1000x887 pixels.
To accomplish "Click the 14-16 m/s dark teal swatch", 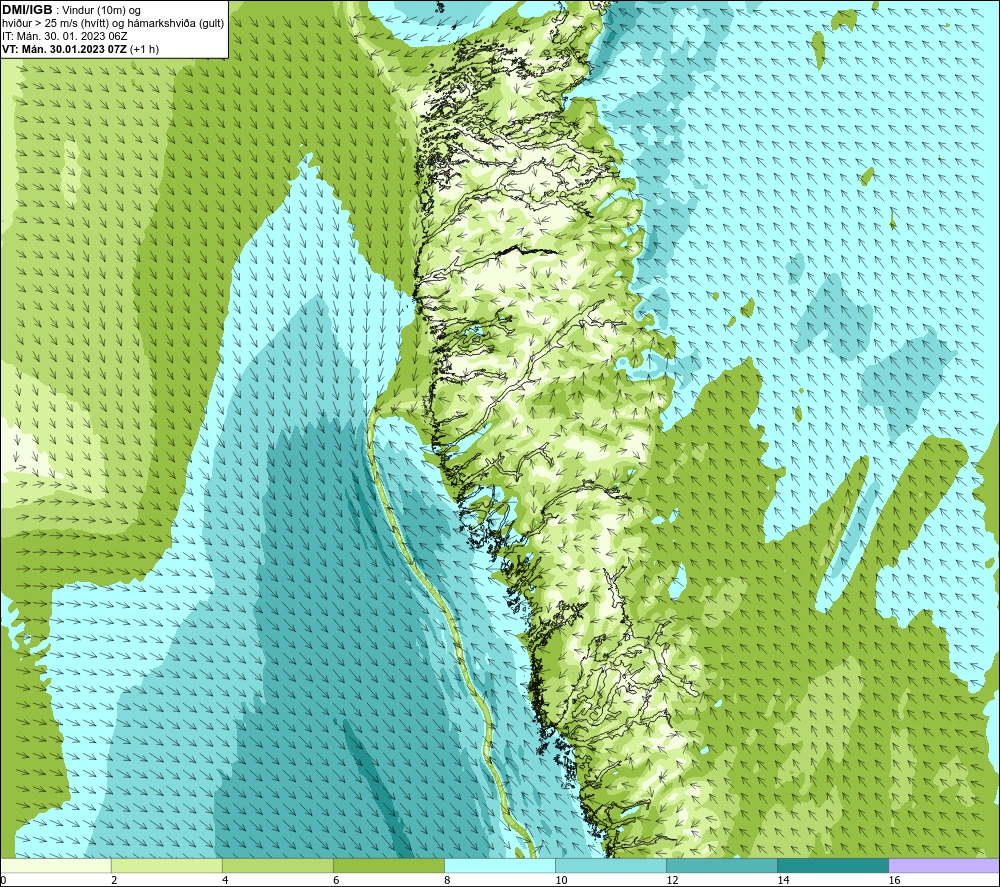I will coord(832,865).
